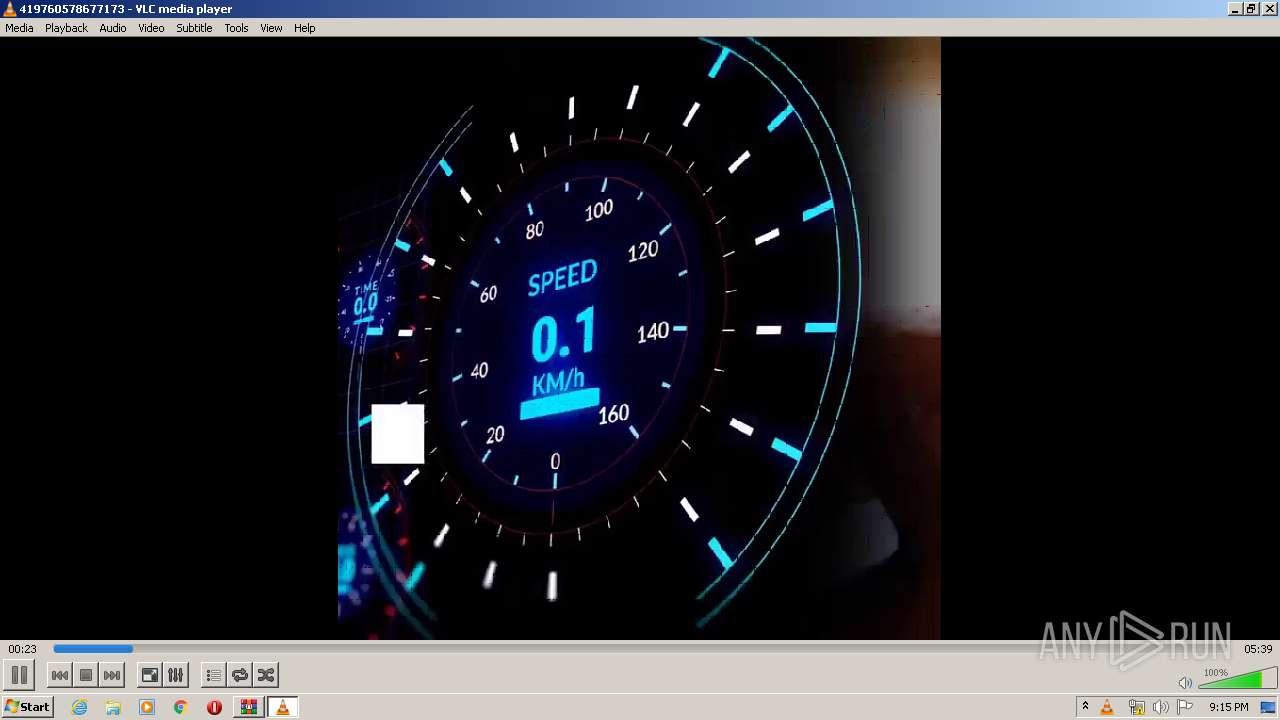Toggle fullscreen video mode
Screen dimensions: 1280x720
(x=149, y=675)
